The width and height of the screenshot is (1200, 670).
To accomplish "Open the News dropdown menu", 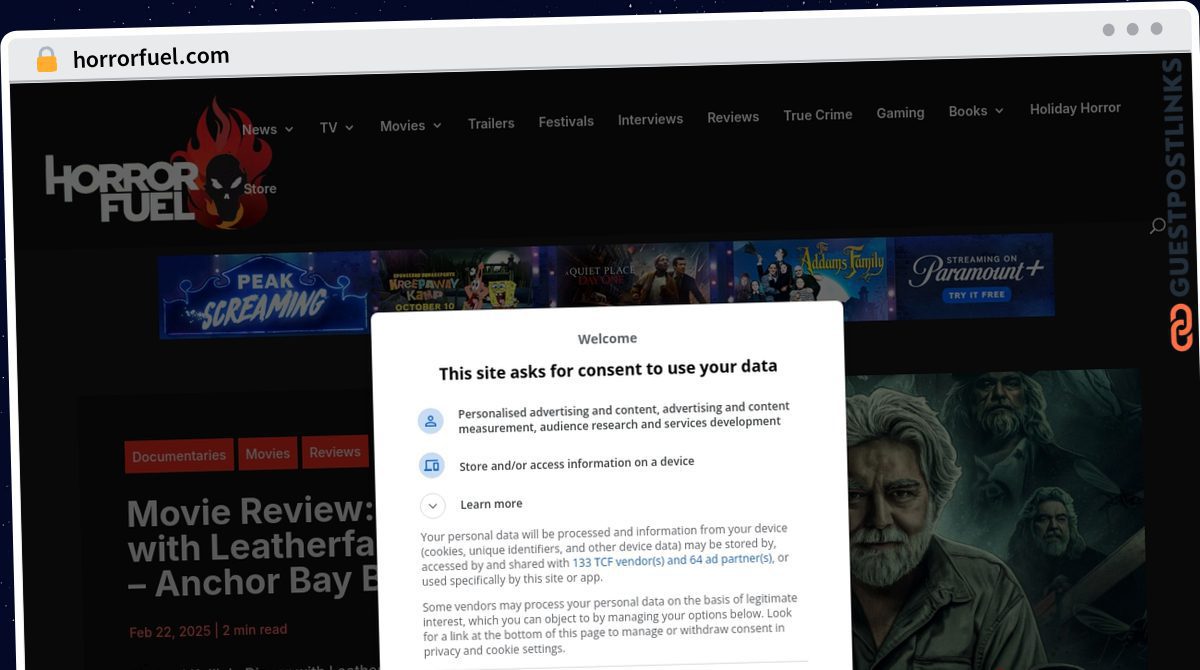I will pos(267,129).
